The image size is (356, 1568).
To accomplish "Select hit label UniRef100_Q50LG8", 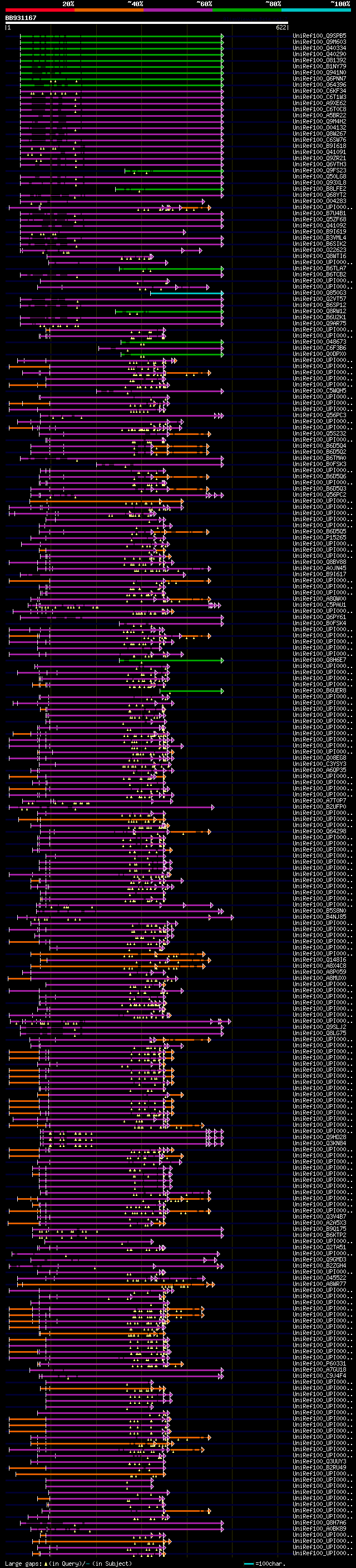I will (319, 176).
